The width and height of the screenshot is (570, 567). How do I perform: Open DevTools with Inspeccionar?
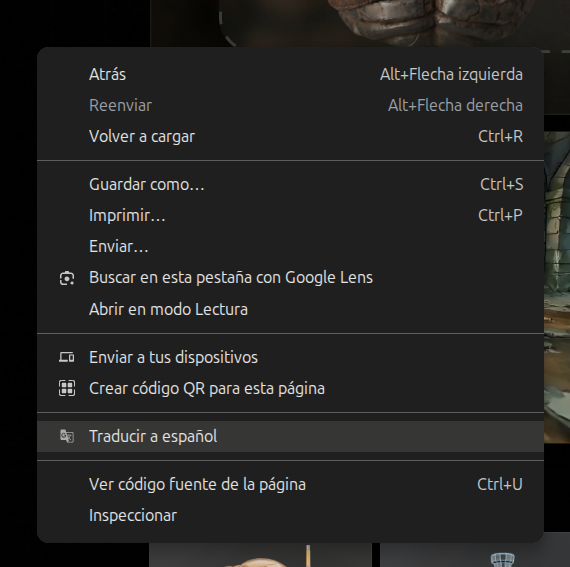[290, 515]
